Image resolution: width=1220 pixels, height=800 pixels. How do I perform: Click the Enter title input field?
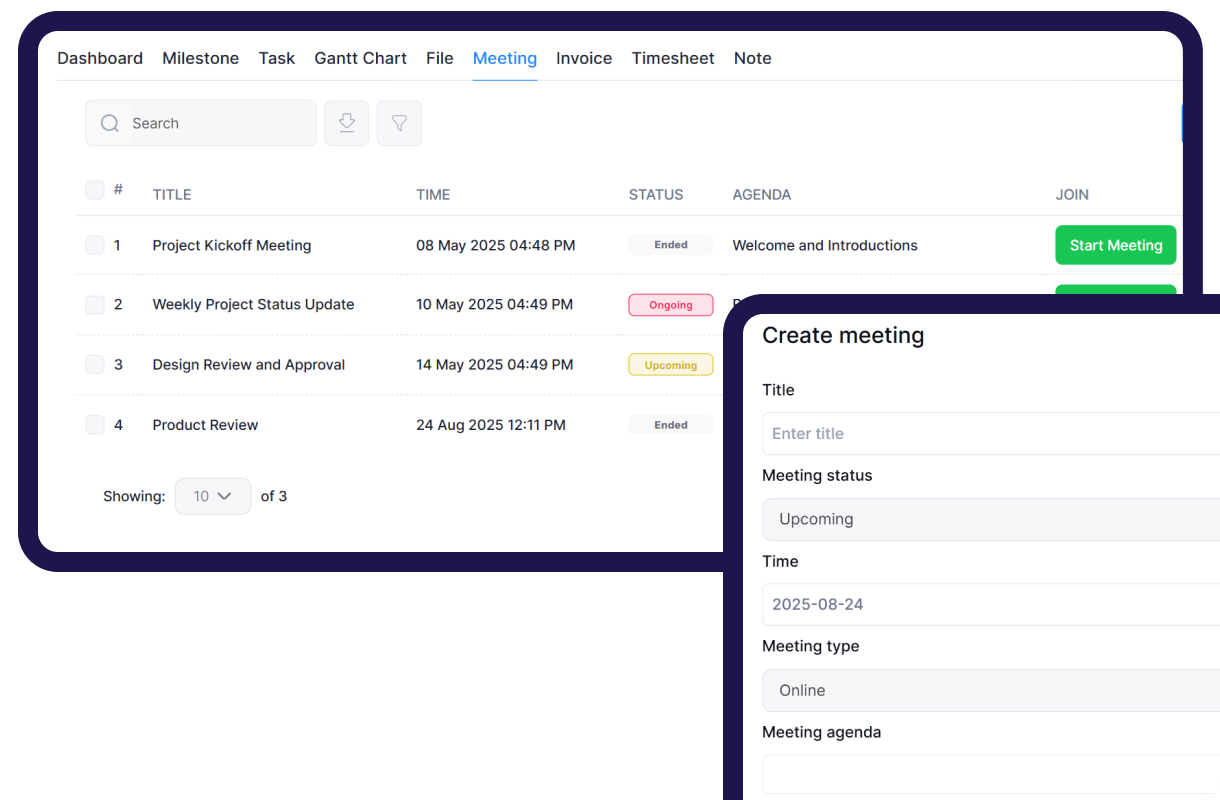(990, 433)
